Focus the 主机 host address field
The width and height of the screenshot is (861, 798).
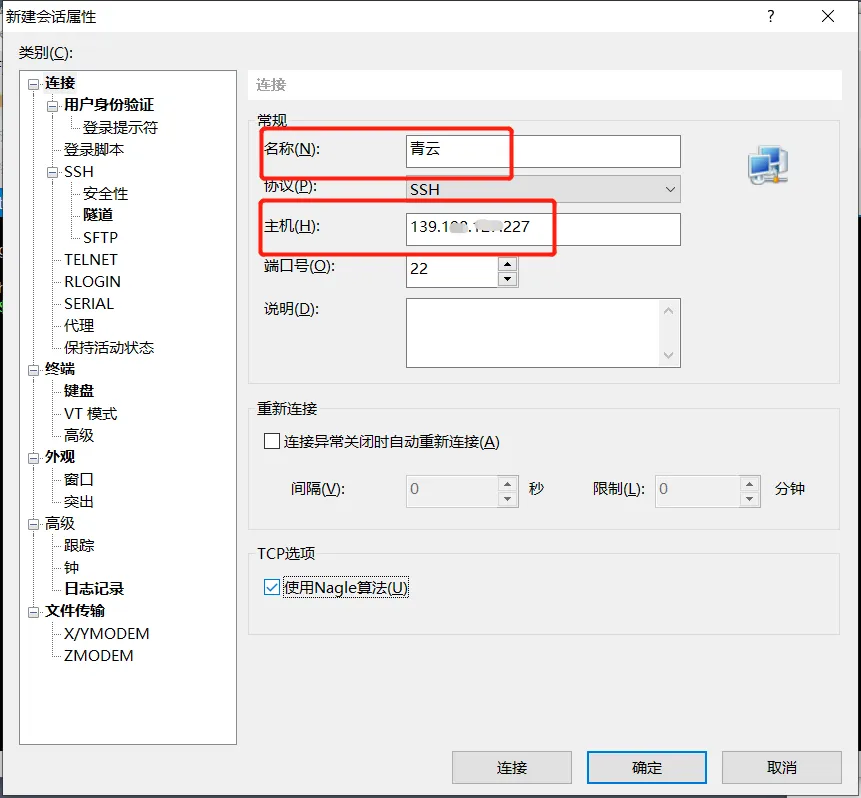[x=543, y=228]
